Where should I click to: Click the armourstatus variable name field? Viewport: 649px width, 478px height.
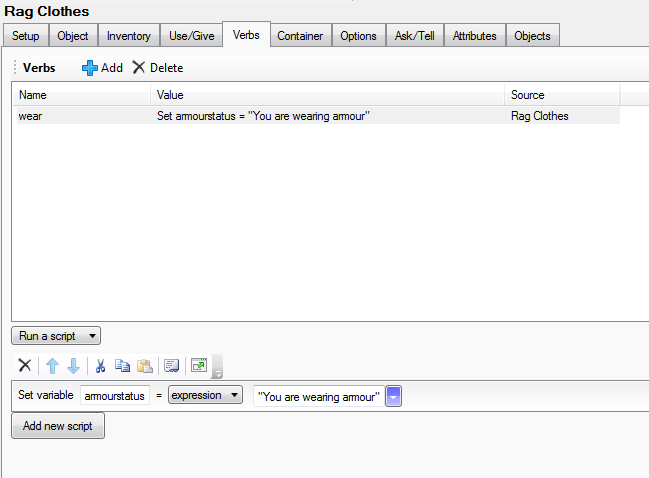pos(114,396)
